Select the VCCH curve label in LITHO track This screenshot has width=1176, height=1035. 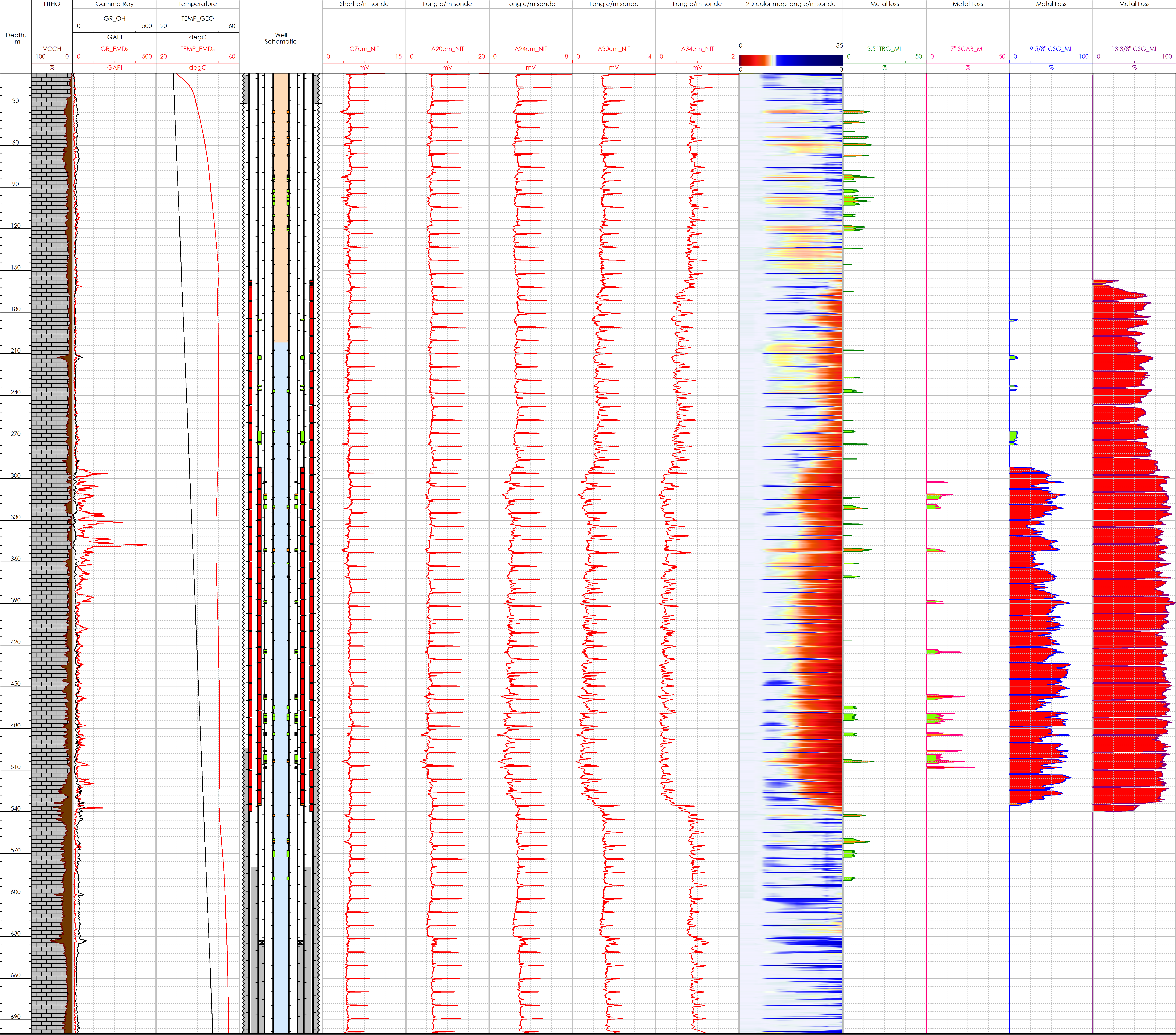pos(52,49)
